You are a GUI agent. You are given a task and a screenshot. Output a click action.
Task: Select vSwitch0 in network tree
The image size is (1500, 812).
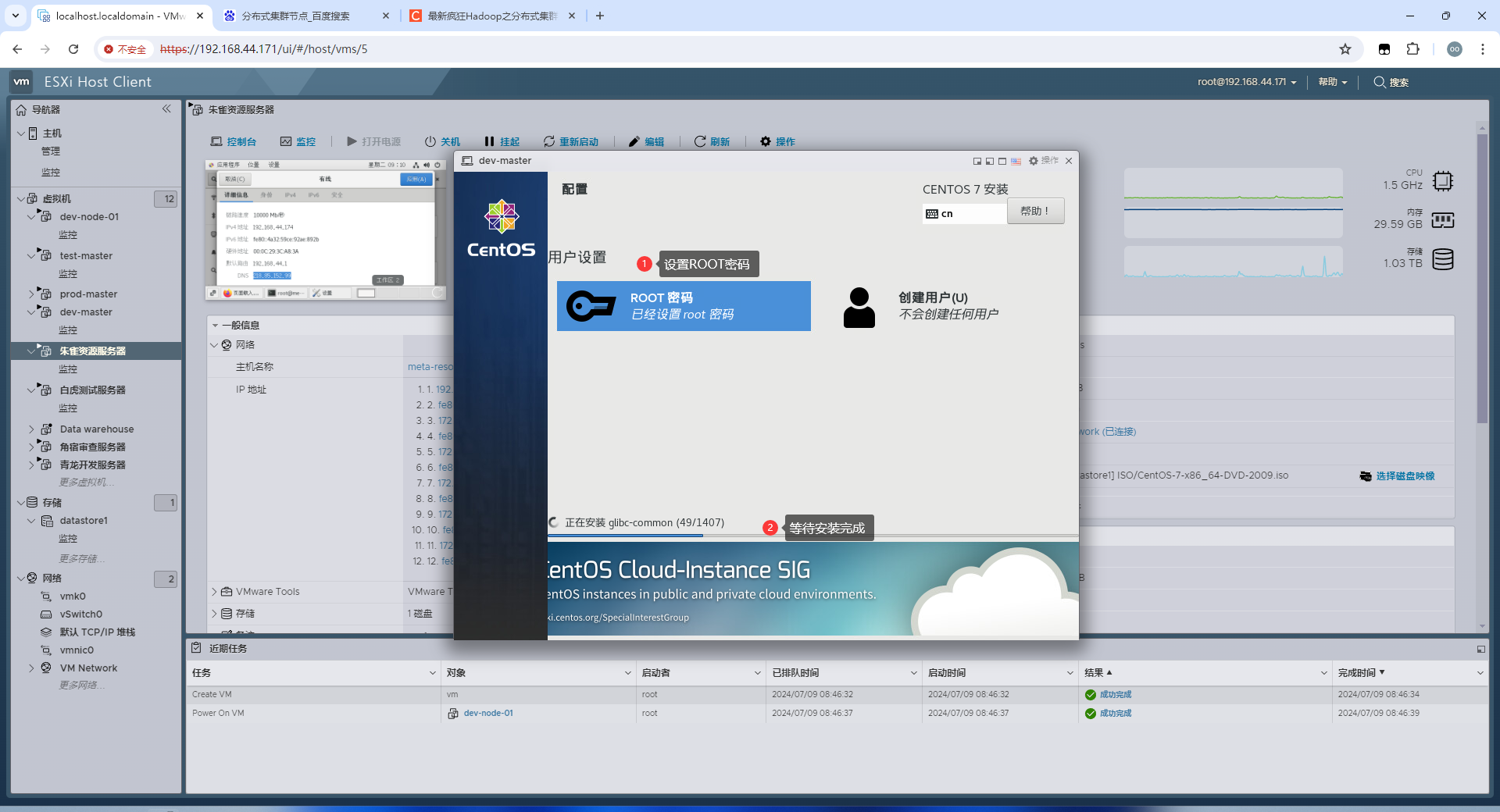pos(81,614)
